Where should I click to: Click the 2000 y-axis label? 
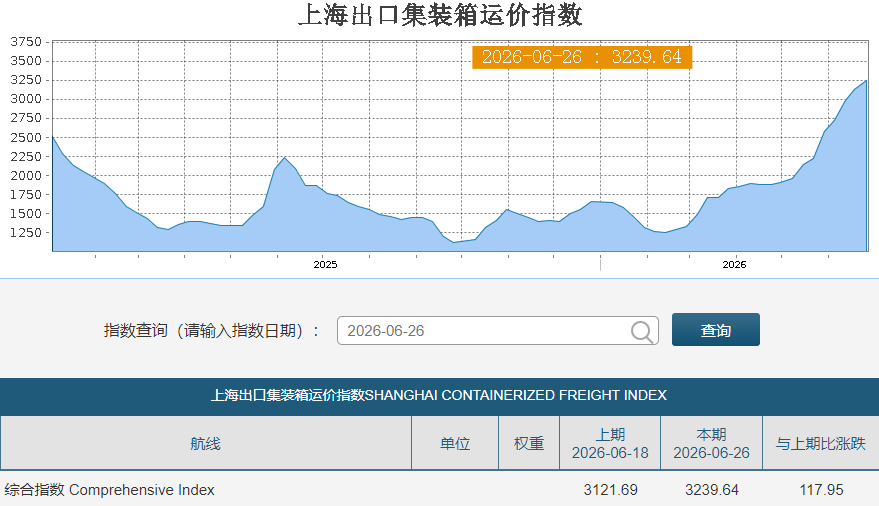(26, 175)
